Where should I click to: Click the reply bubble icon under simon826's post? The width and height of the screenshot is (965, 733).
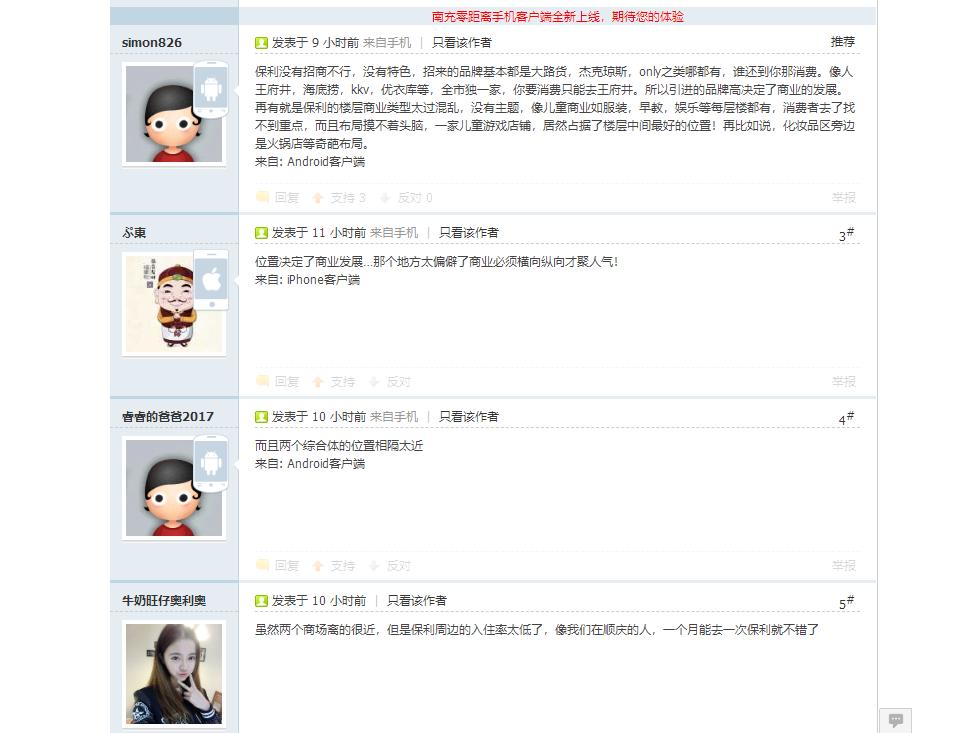pyautogui.click(x=262, y=198)
